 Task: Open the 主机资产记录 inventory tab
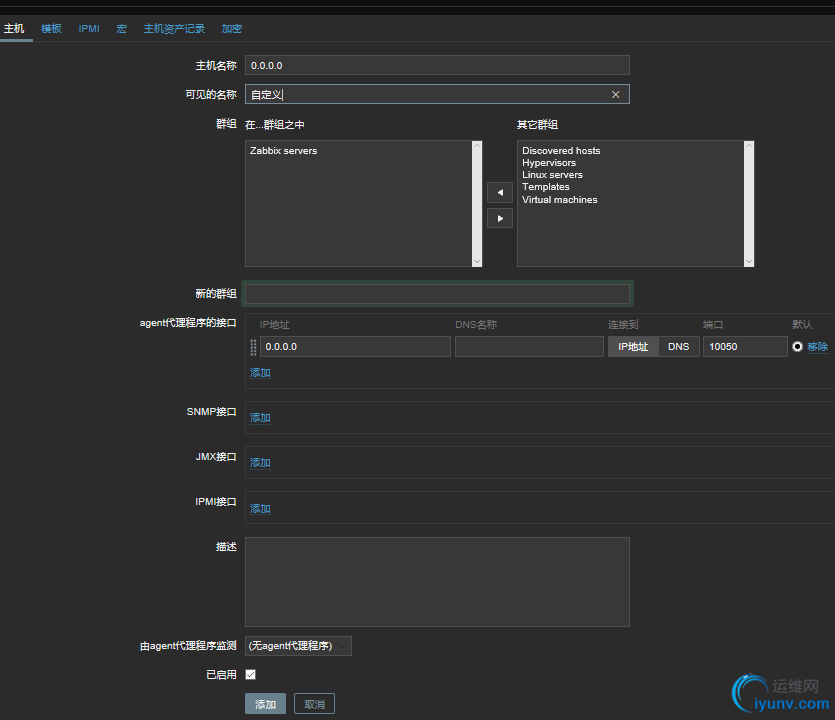pos(174,29)
